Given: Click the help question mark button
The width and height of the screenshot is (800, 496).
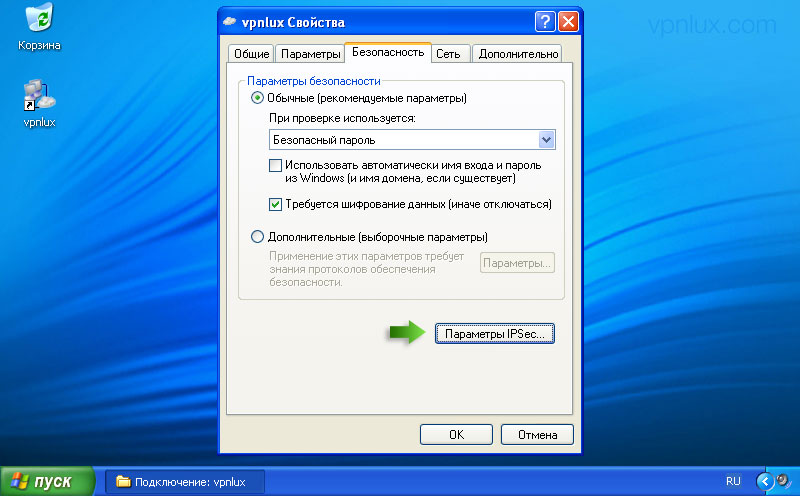Looking at the screenshot, I should pyautogui.click(x=545, y=22).
